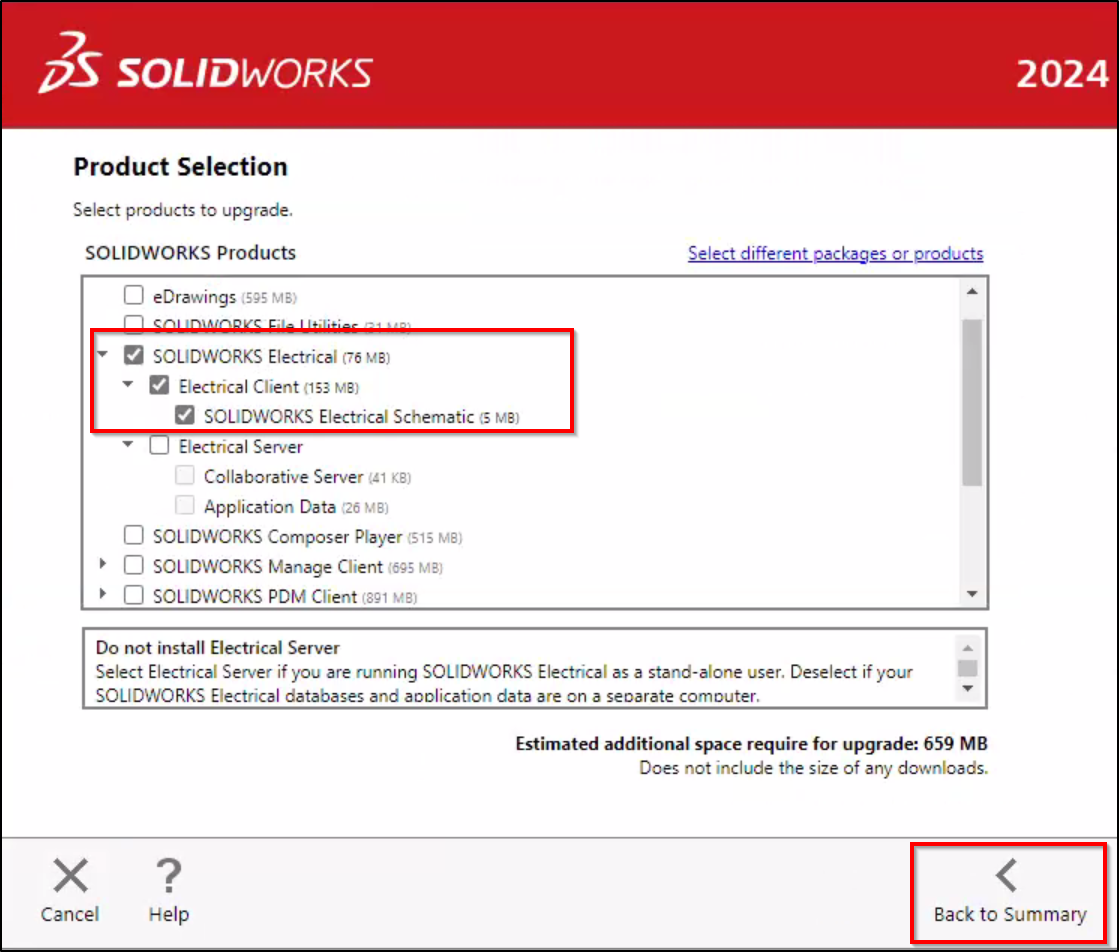Click the Electrical Server label

240,447
